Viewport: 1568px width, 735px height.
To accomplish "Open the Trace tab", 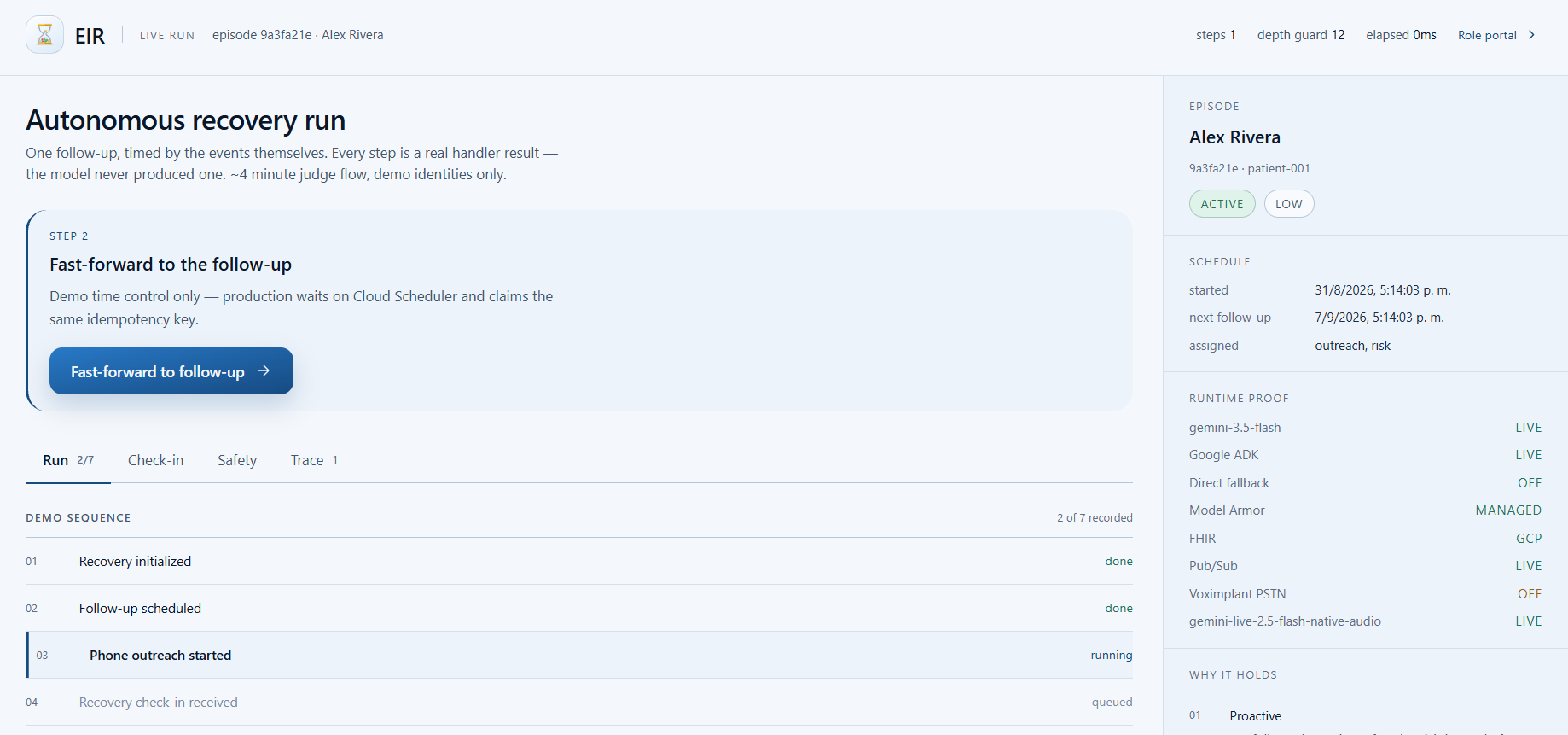I will [314, 460].
